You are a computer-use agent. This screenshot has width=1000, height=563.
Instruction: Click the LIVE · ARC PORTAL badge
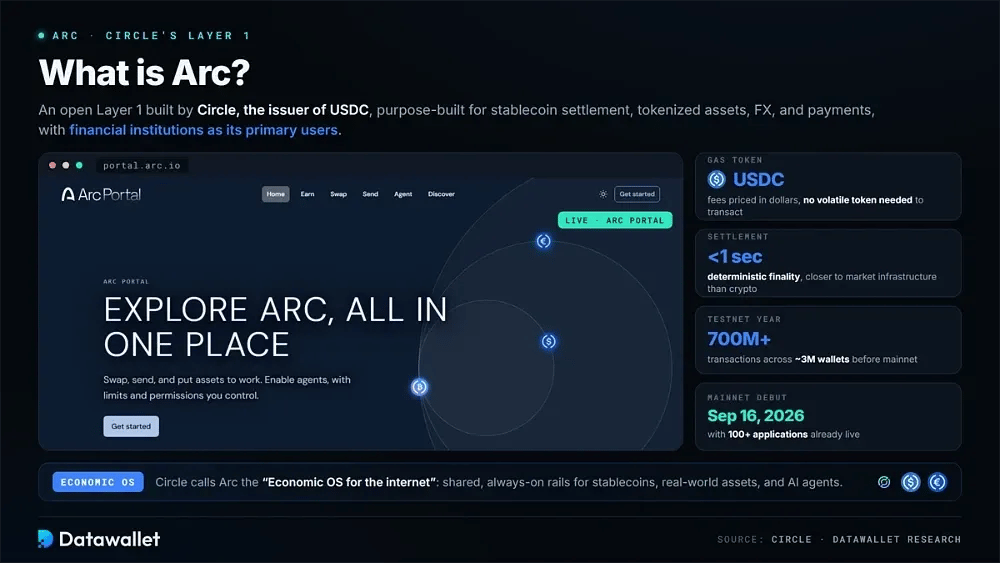tap(615, 220)
